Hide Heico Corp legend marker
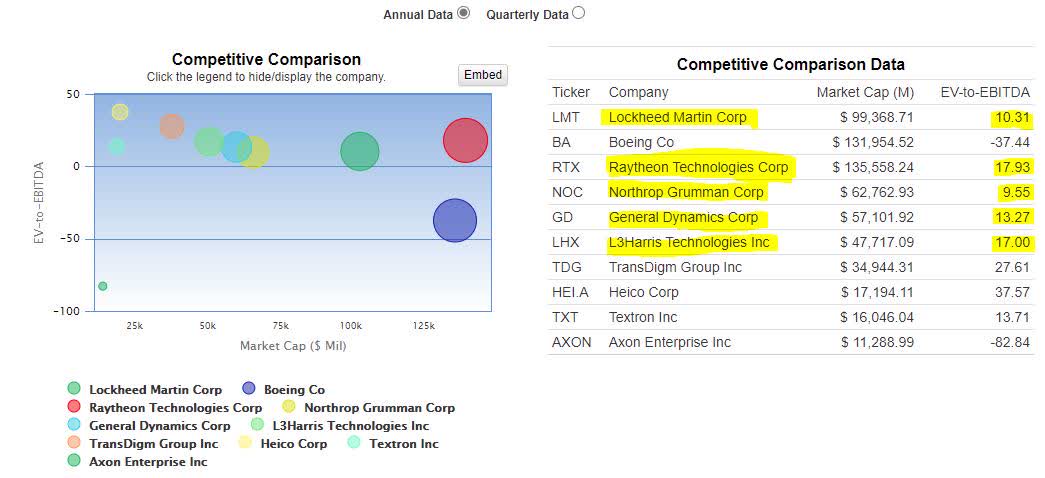This screenshot has width=1045, height=478. click(245, 443)
